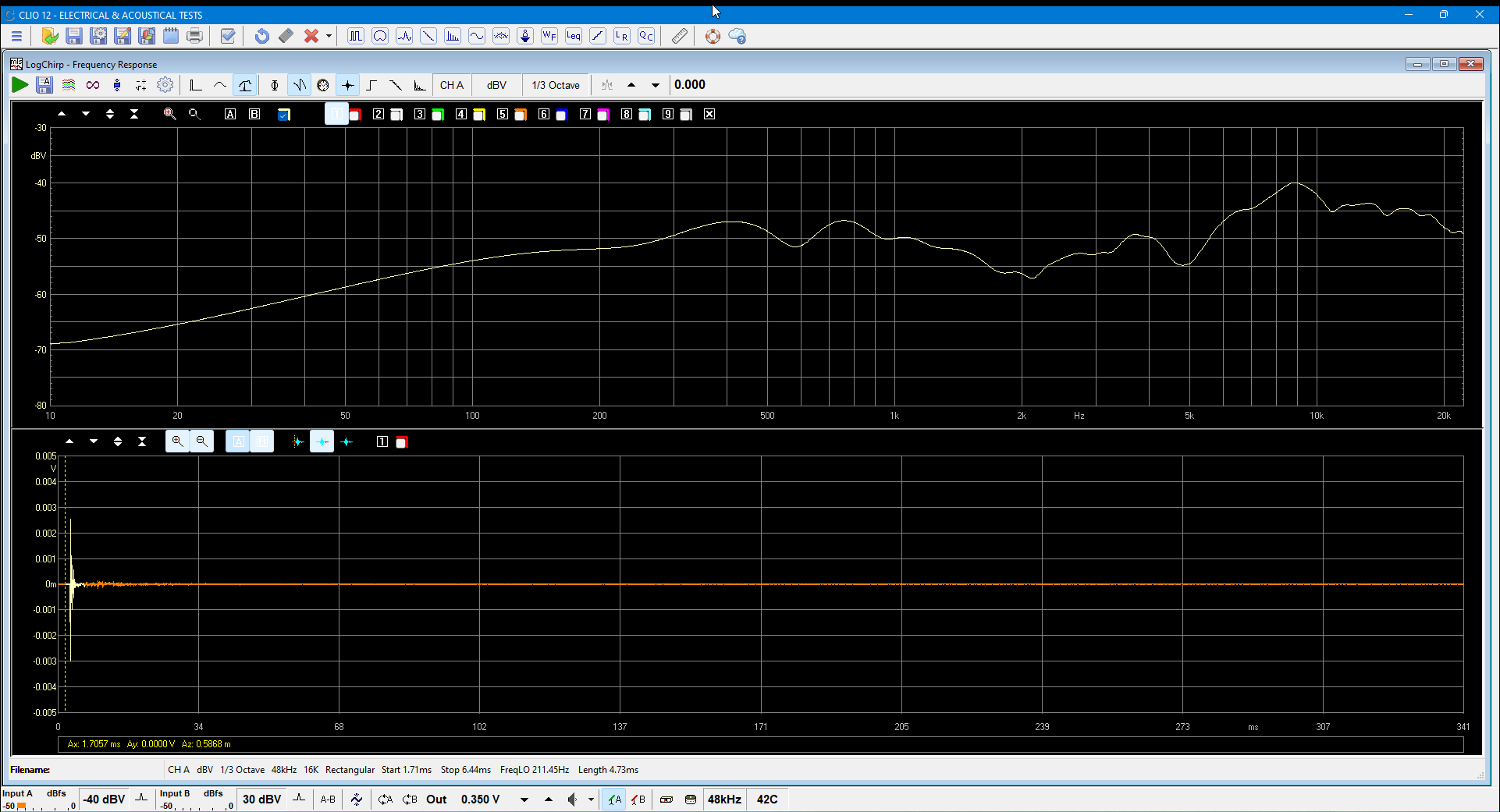Image resolution: width=1500 pixels, height=812 pixels.
Task: Toggle the impulse response display button
Action: coord(348,85)
